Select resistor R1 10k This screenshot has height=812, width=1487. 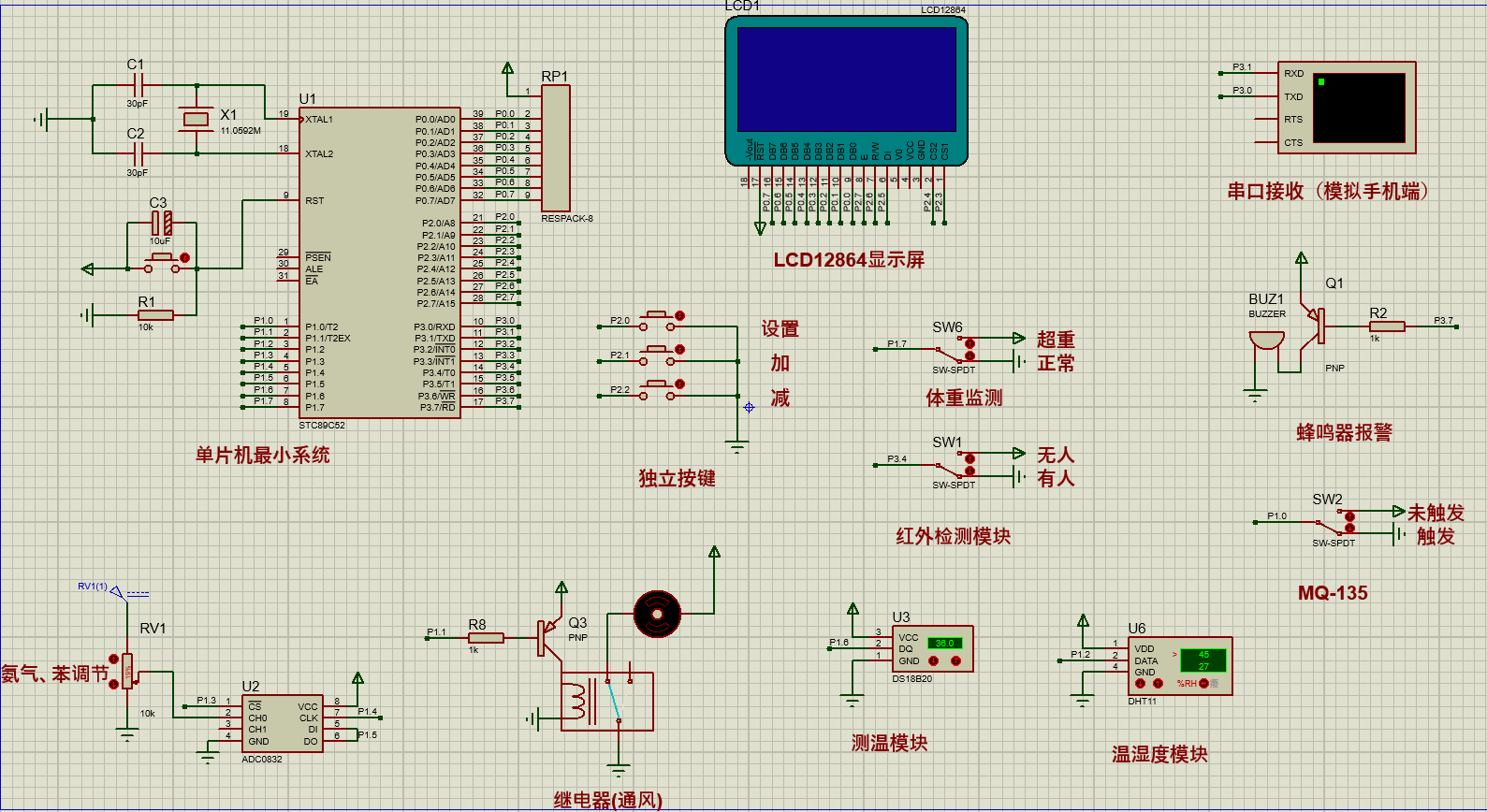coord(154,315)
